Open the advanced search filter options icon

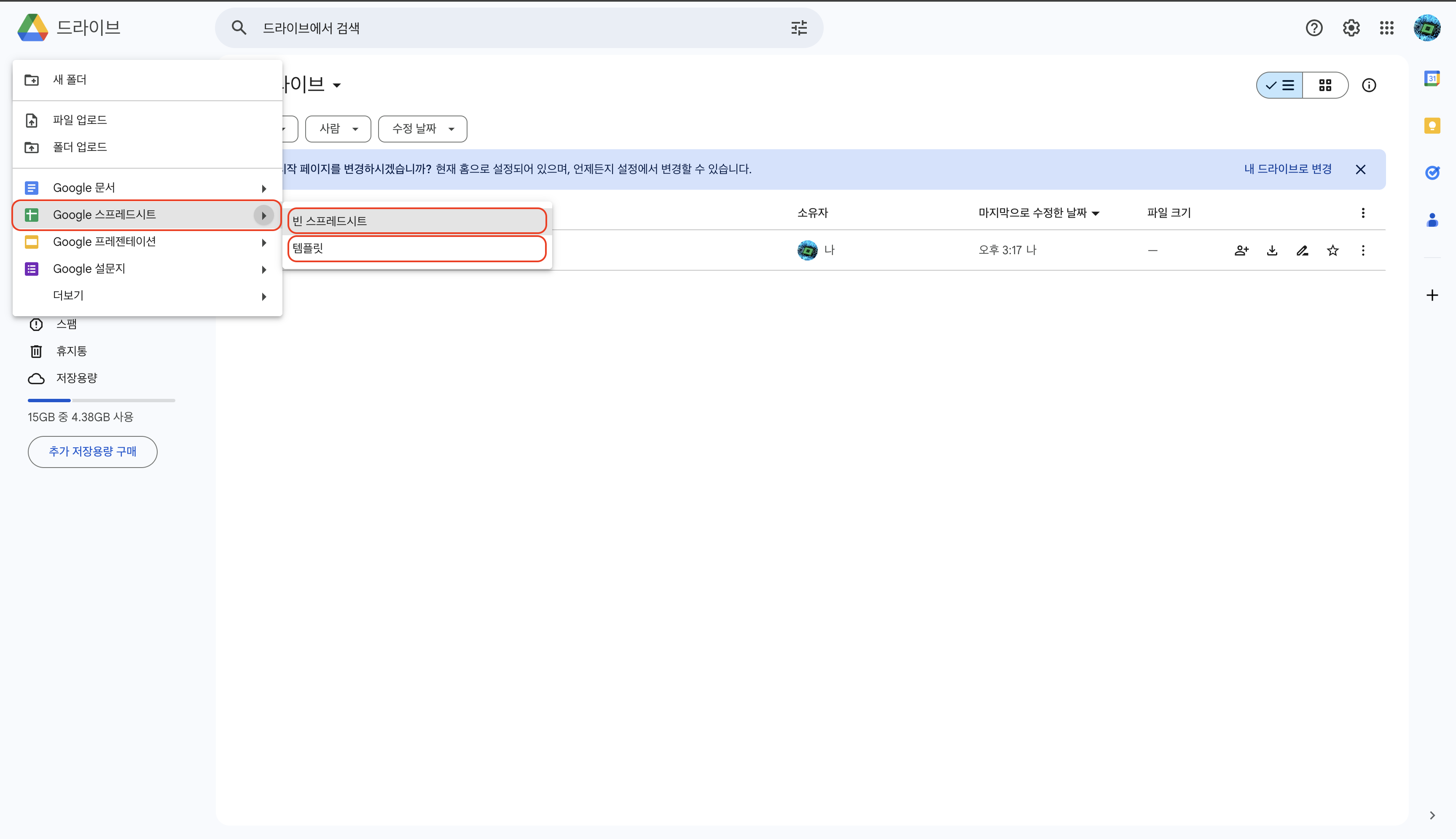click(x=799, y=28)
